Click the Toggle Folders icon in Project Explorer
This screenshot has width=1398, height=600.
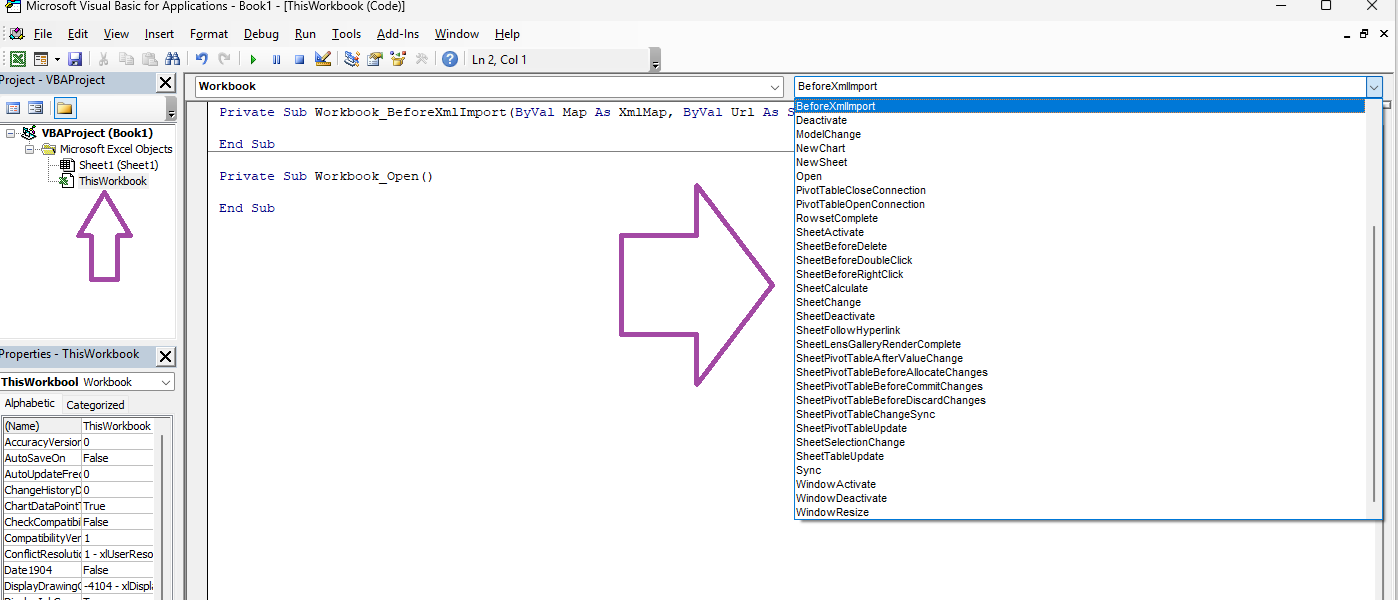click(x=64, y=108)
